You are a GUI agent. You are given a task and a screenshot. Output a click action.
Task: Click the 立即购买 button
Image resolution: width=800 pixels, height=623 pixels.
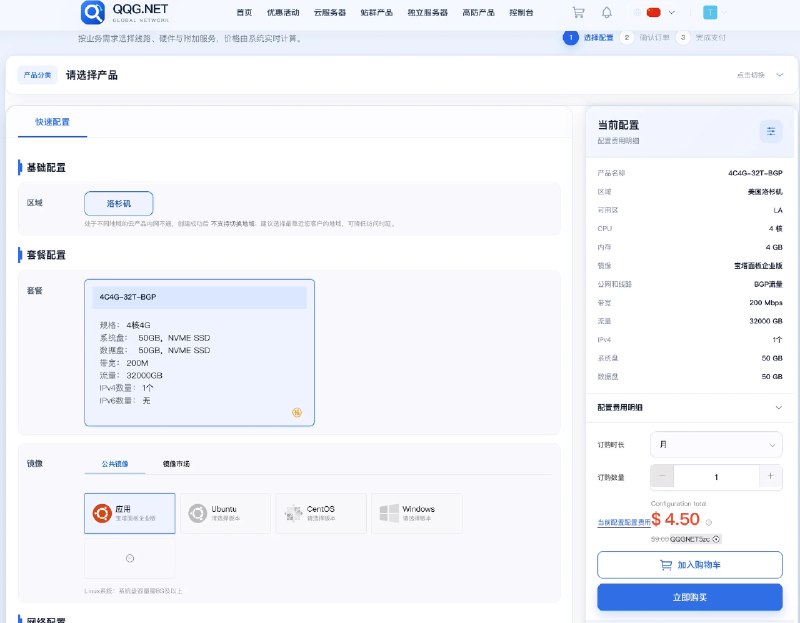coord(690,597)
